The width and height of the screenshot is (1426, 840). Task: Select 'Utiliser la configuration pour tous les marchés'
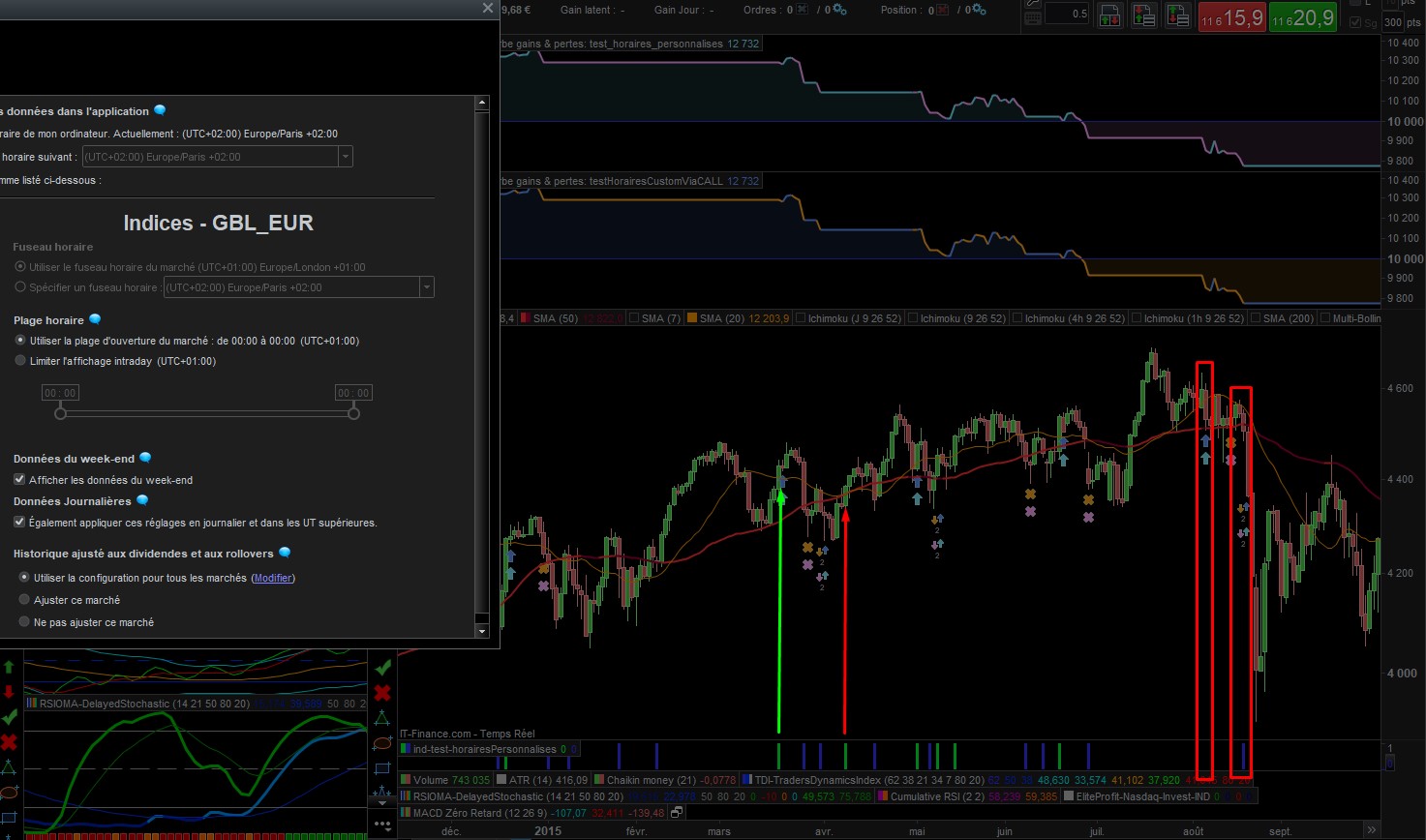point(25,578)
